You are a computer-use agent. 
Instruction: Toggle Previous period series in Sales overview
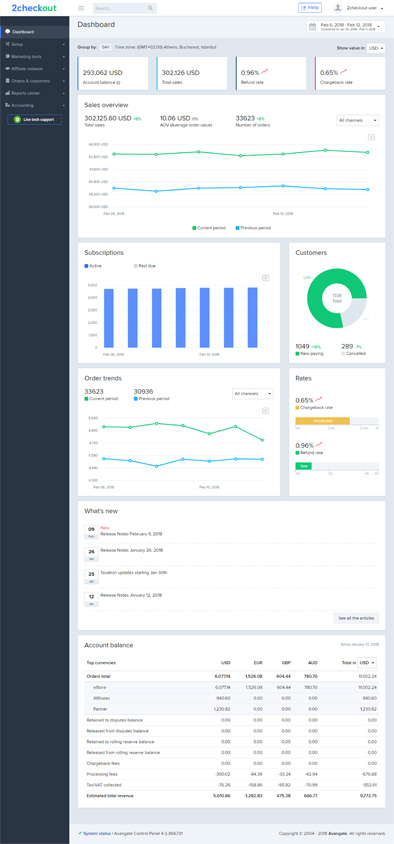pyautogui.click(x=253, y=228)
